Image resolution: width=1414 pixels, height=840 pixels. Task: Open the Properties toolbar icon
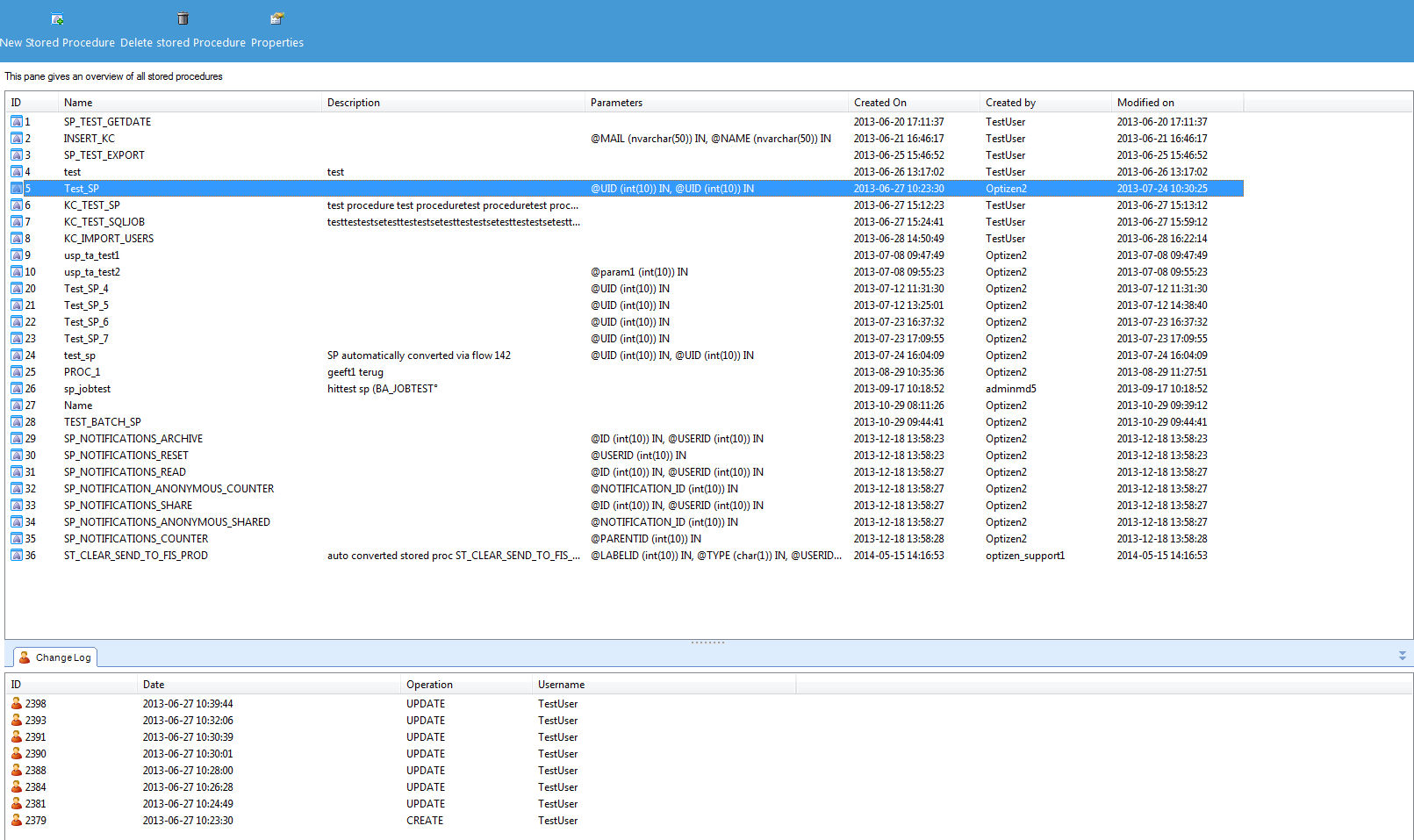pos(276,18)
